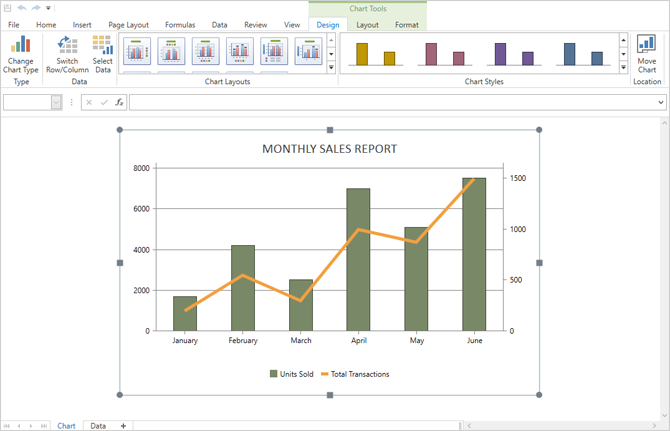The image size is (670, 431).
Task: Expand the Chart Styles gallery
Action: [623, 67]
